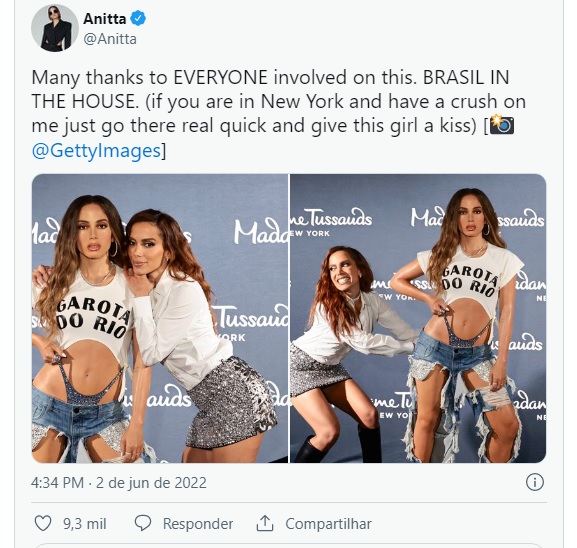Click the camera flash emoji

tap(502, 125)
